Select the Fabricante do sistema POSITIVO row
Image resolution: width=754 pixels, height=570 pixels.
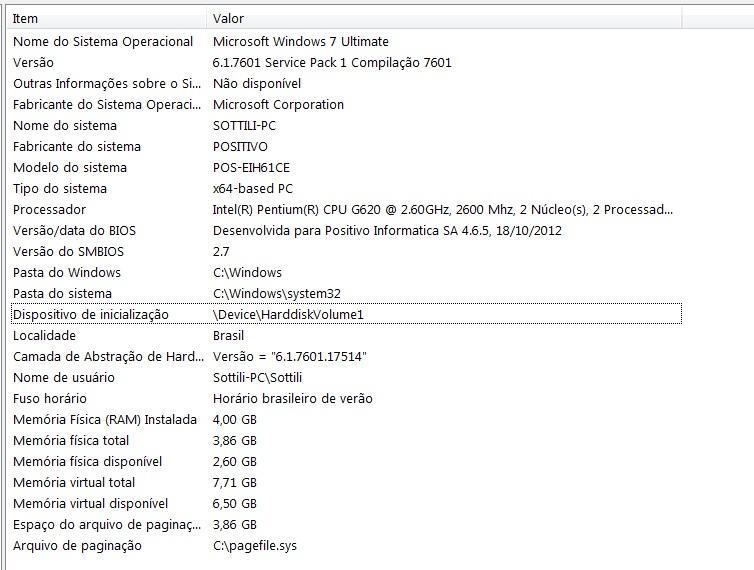coord(346,147)
